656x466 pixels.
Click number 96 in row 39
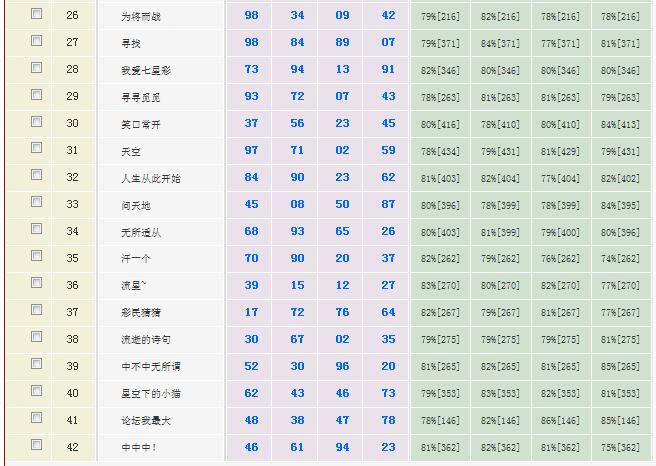pyautogui.click(x=343, y=366)
